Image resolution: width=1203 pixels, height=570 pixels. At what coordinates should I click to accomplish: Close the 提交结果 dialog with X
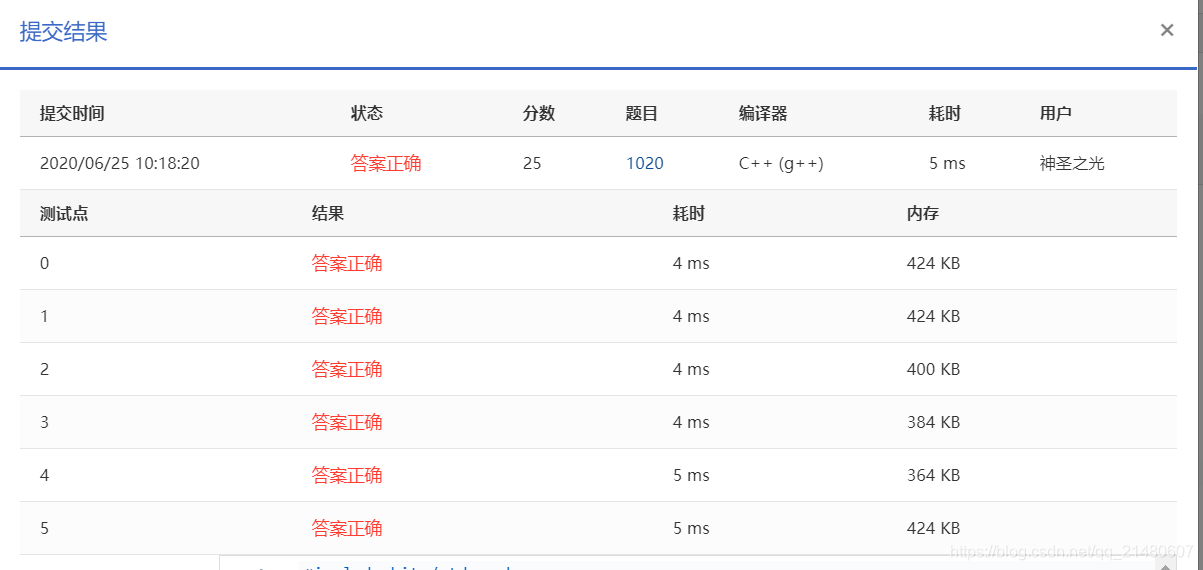(1166, 30)
